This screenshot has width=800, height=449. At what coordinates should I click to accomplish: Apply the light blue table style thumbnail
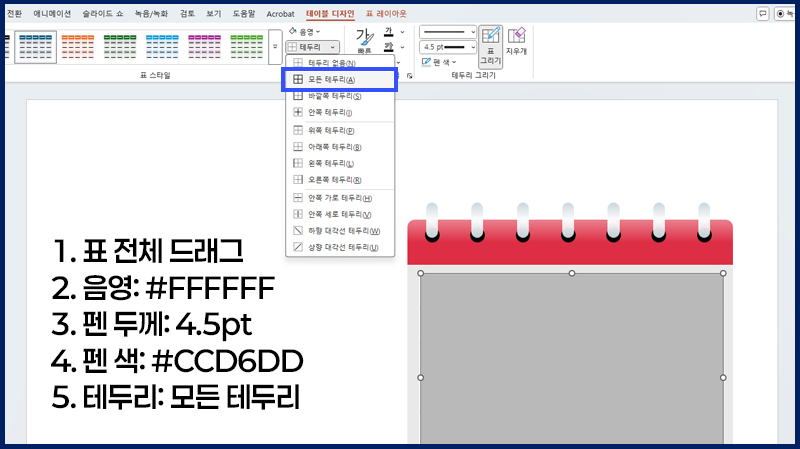coord(162,47)
